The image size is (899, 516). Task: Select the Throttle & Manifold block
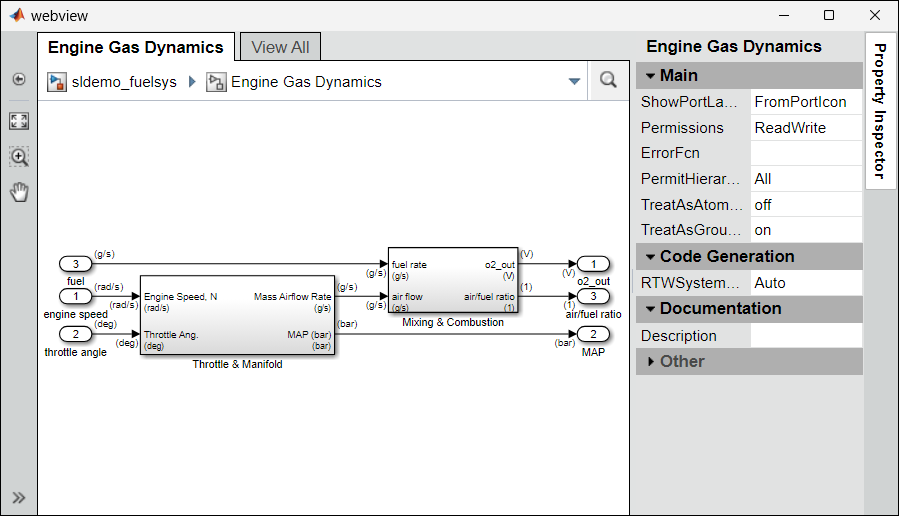point(237,315)
